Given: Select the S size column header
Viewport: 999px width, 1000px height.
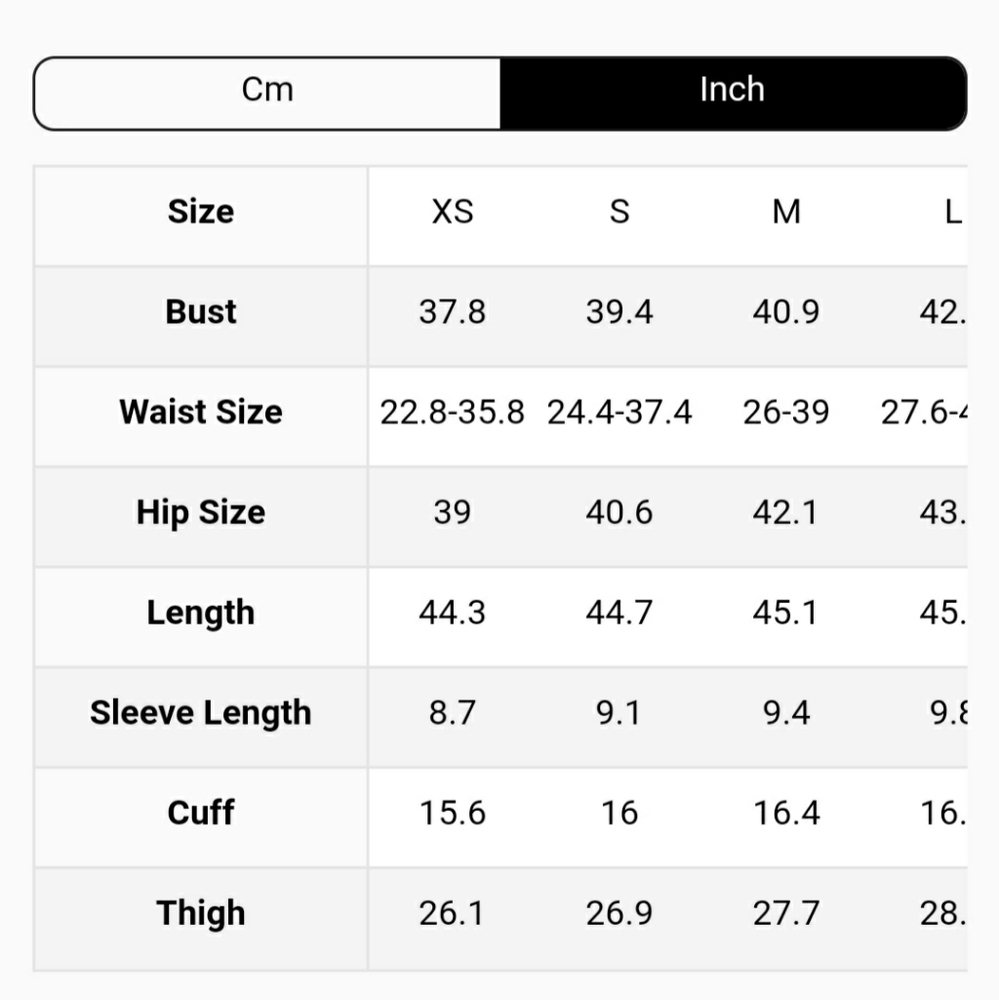Looking at the screenshot, I should (619, 212).
